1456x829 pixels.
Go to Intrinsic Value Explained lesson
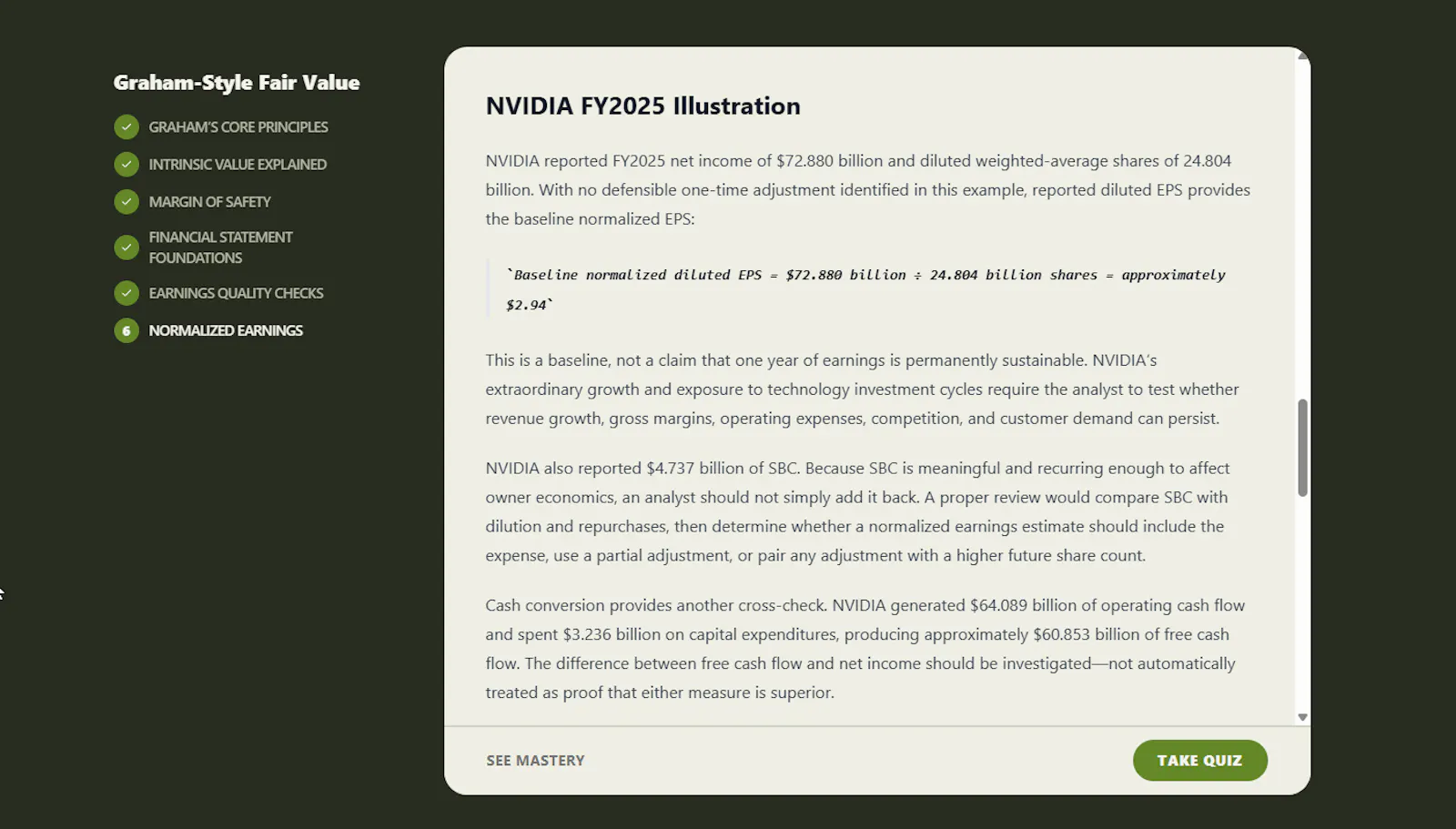click(x=238, y=165)
